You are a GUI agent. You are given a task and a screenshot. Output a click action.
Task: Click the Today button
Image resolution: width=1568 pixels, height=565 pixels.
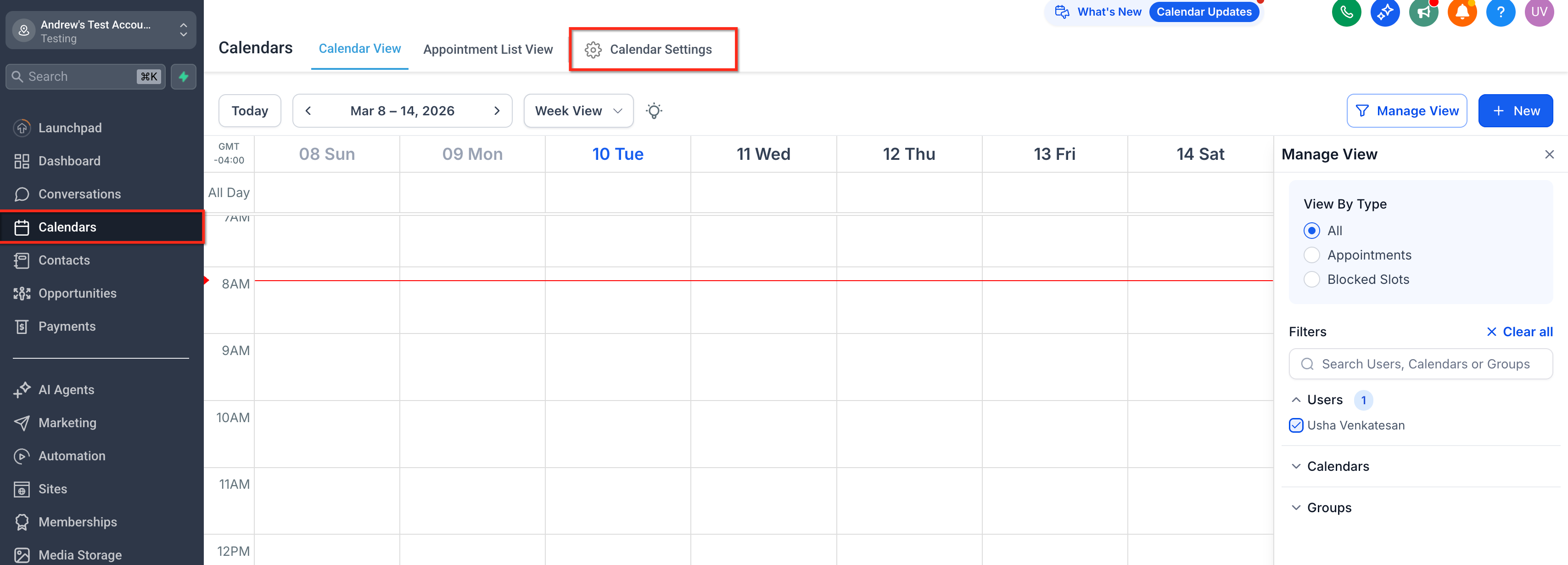(250, 111)
